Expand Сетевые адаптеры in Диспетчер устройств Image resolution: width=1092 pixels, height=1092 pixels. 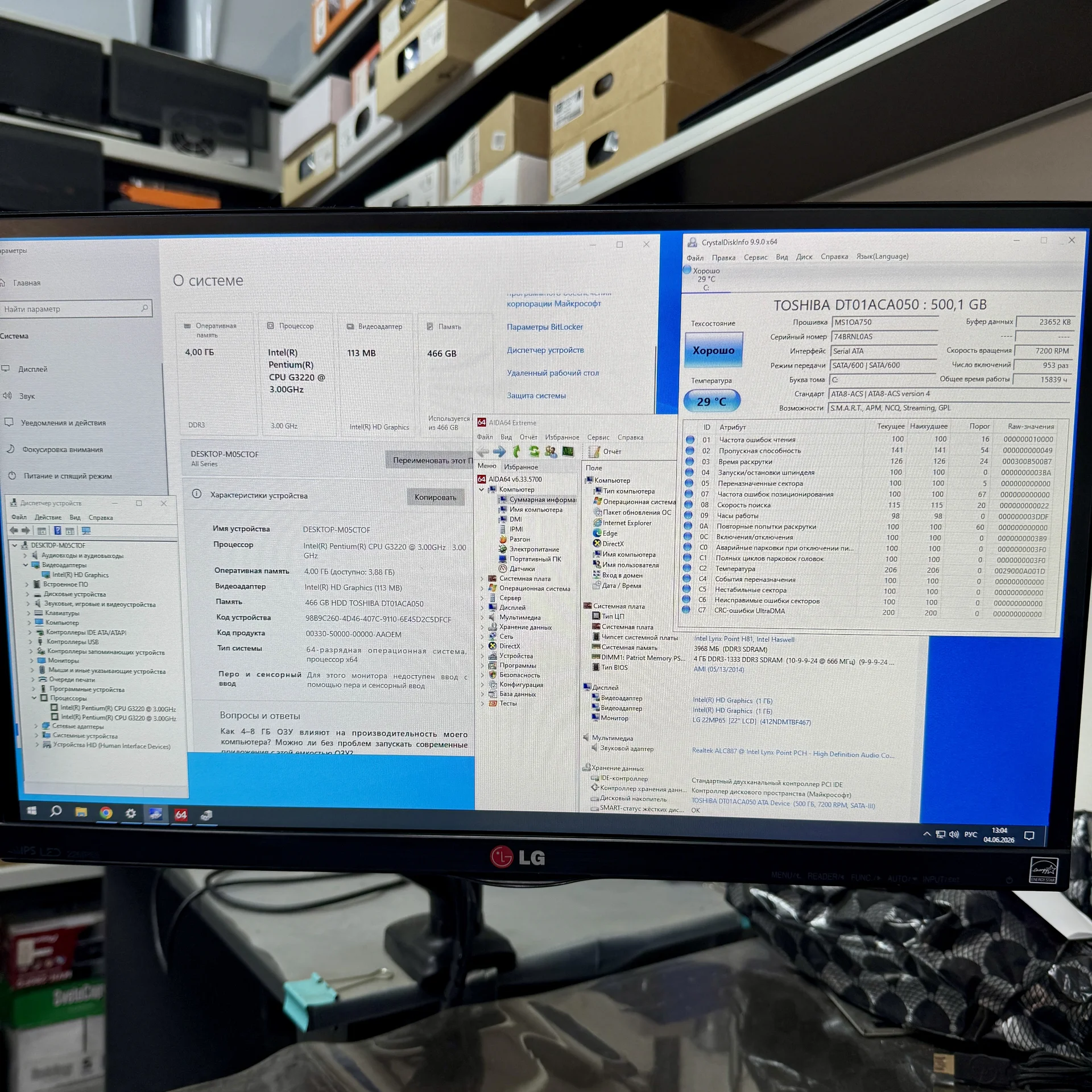(x=36, y=726)
